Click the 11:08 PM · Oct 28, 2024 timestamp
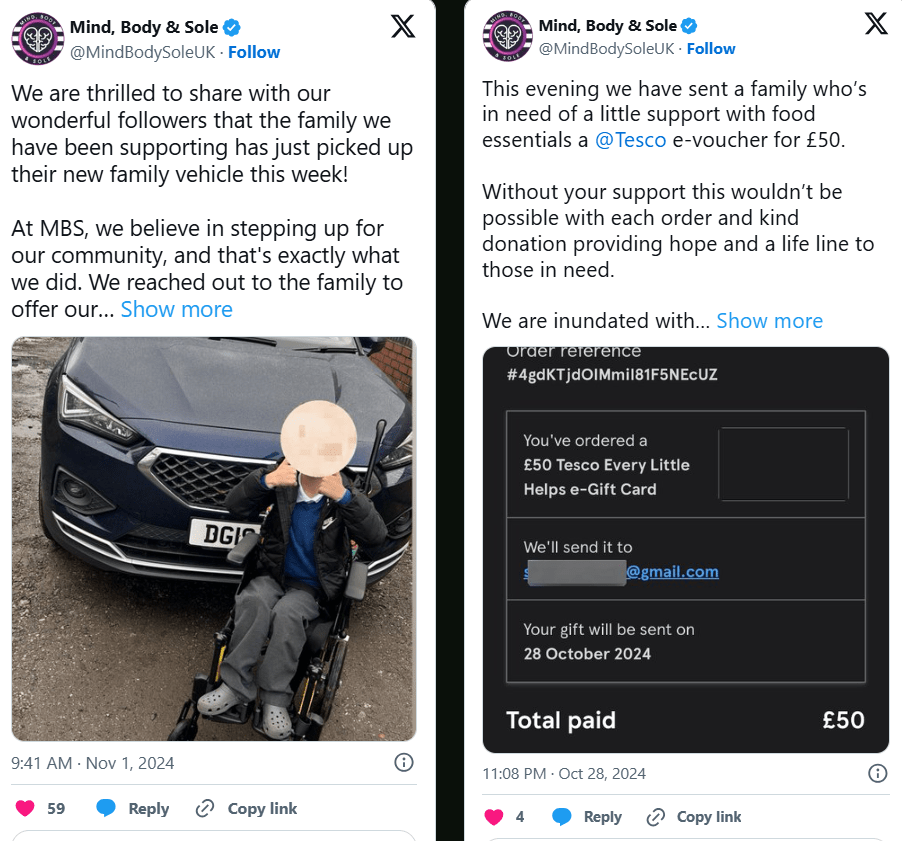This screenshot has height=841, width=902. coord(564,773)
